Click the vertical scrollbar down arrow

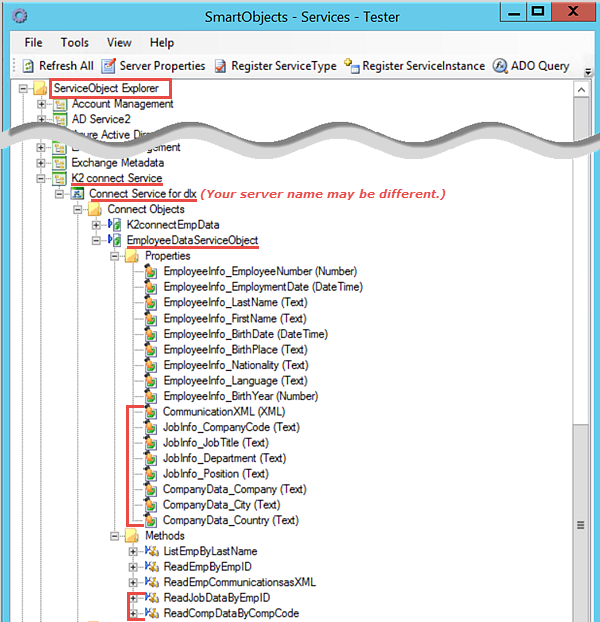[579, 614]
